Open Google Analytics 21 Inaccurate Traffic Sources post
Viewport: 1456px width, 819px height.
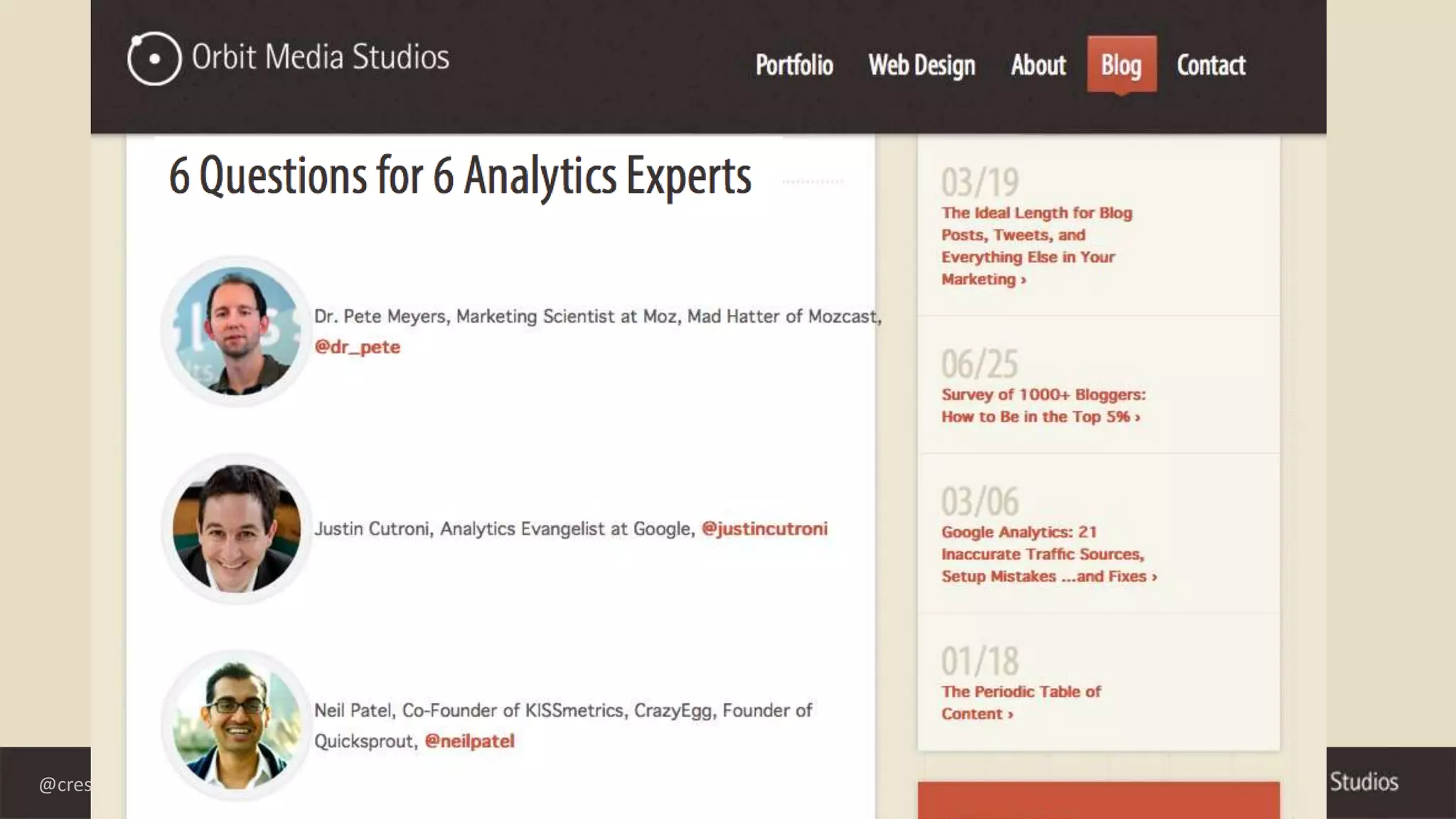click(x=1048, y=554)
